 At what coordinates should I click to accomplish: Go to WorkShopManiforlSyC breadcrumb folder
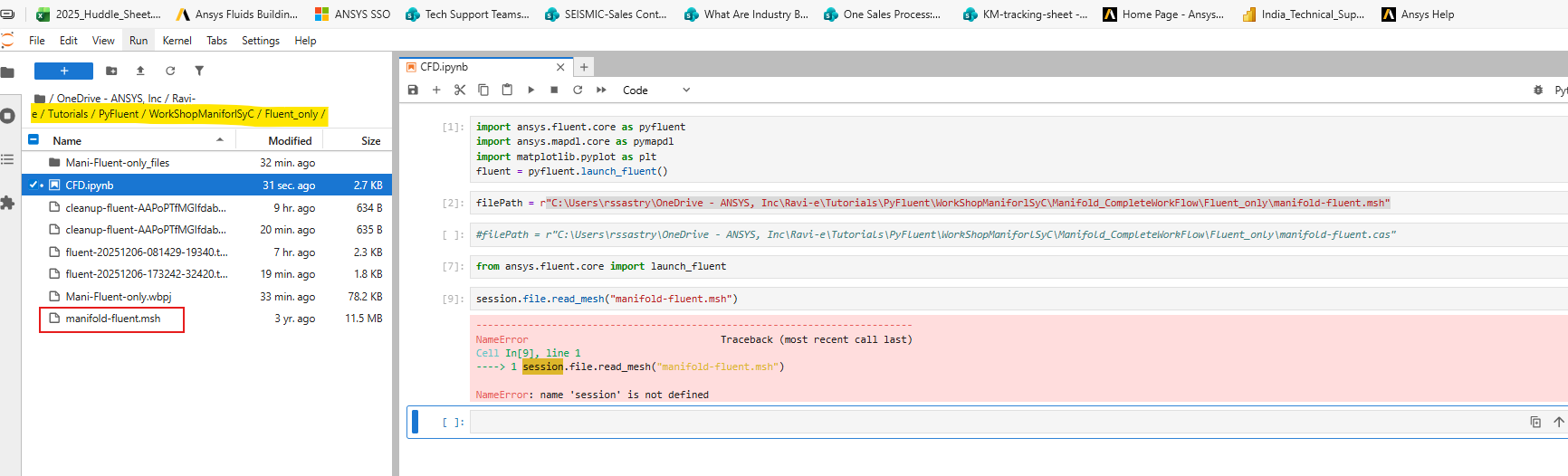point(201,114)
